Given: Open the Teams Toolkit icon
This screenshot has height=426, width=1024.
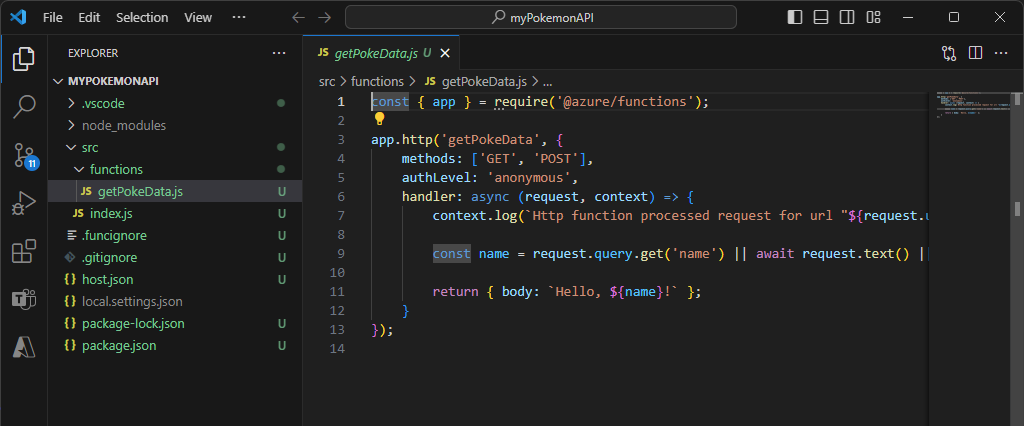Looking at the screenshot, I should click(x=24, y=299).
